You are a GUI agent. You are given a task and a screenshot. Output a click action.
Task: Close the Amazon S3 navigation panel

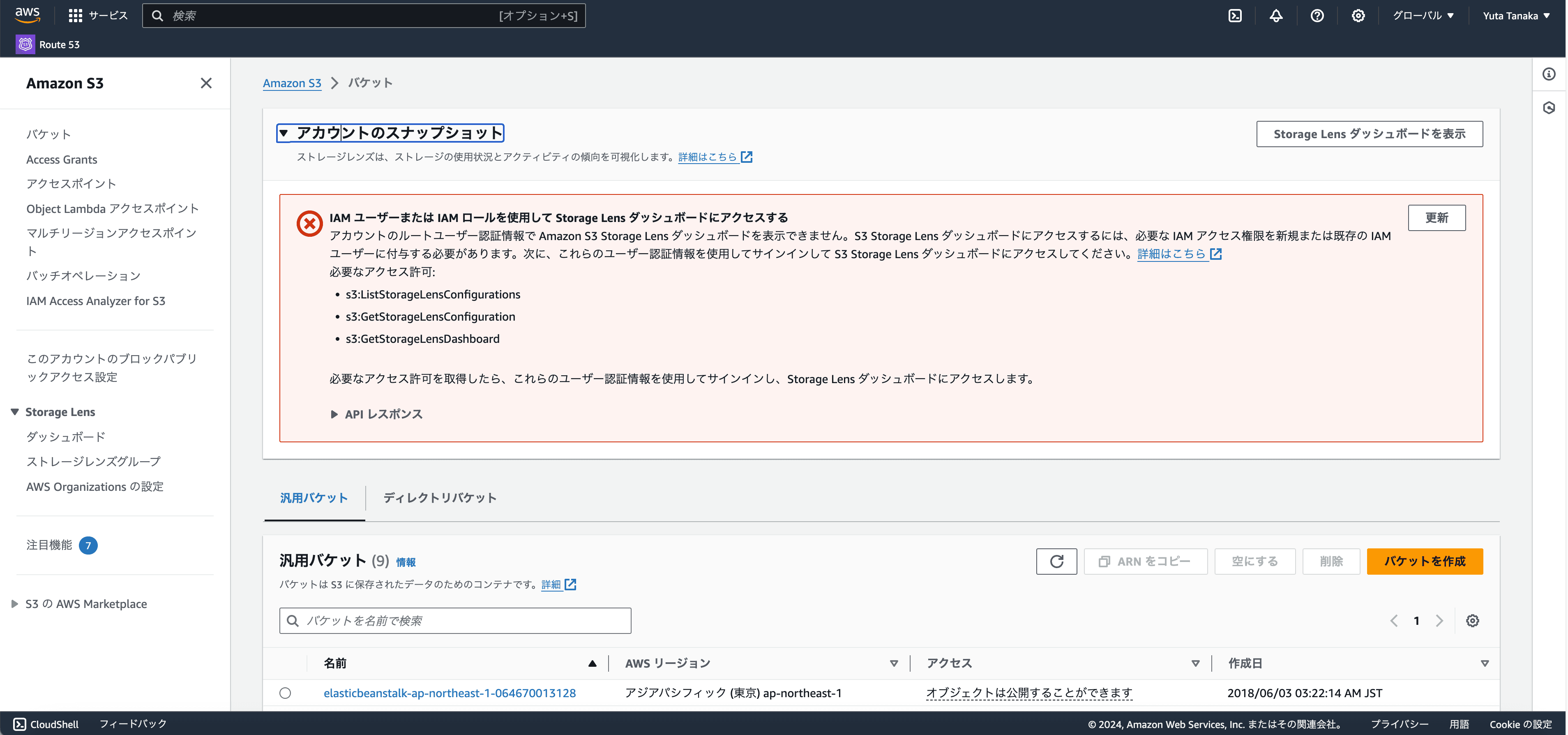(x=206, y=83)
